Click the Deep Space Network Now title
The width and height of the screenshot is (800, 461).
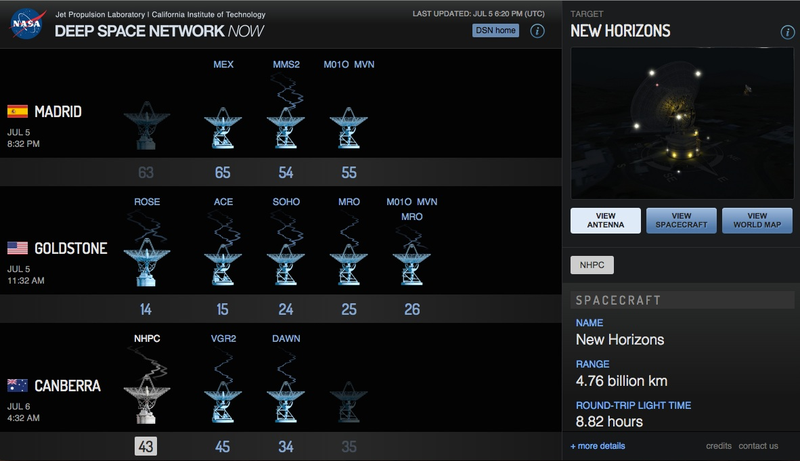pyautogui.click(x=159, y=31)
